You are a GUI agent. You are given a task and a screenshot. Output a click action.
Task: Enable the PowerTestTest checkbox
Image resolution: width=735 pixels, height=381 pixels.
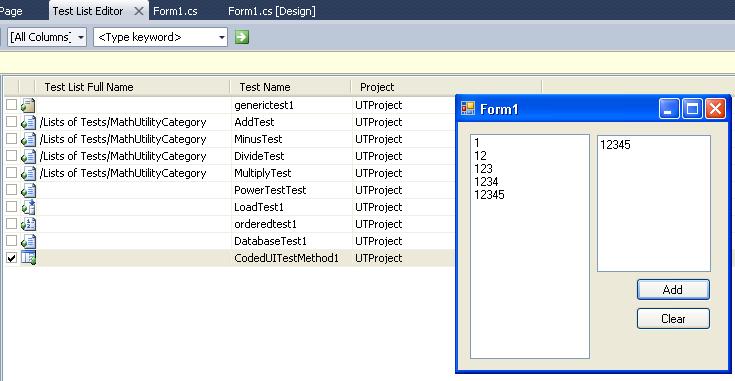coord(11,189)
